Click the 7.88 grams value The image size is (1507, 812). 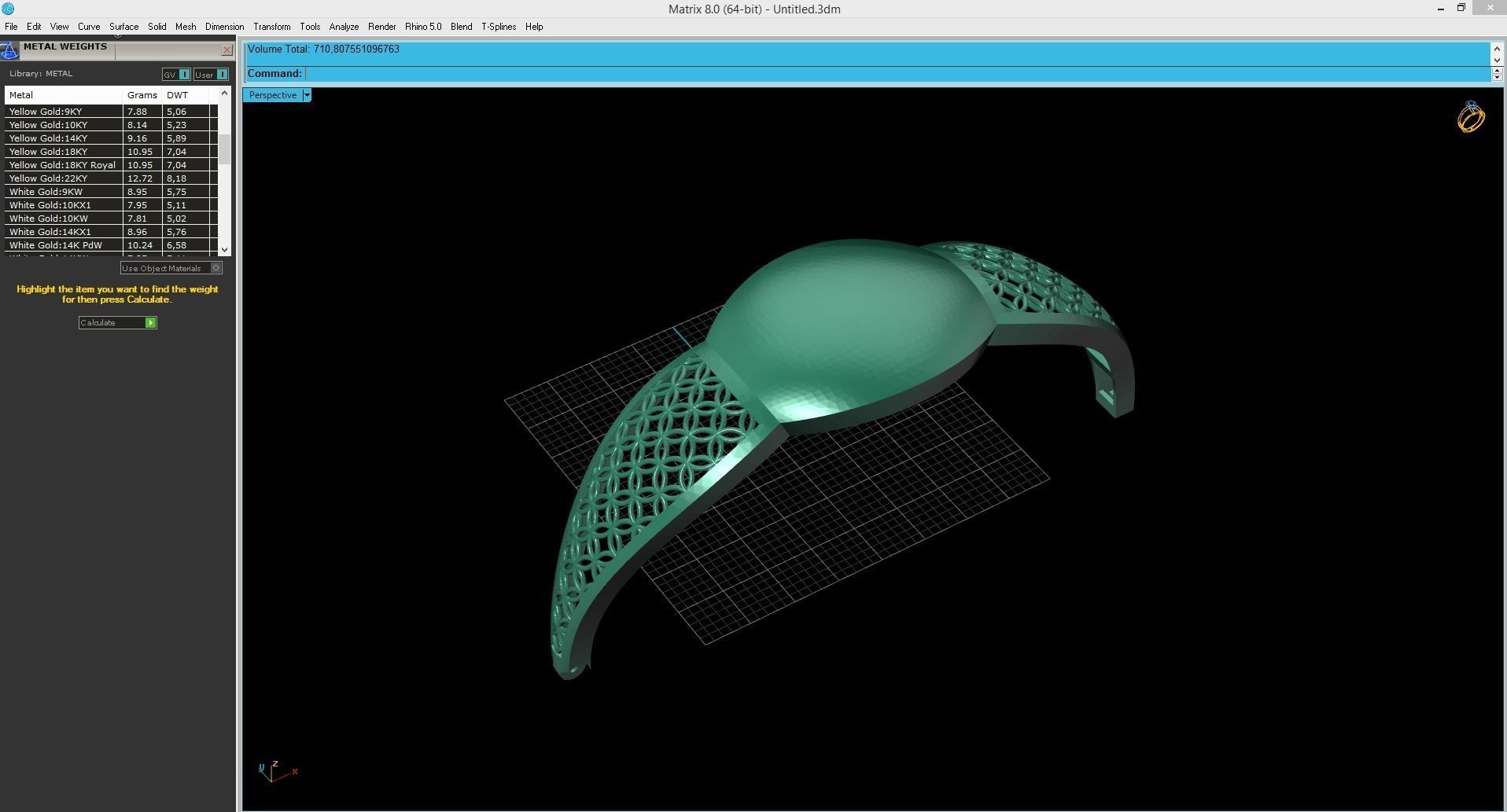(138, 112)
